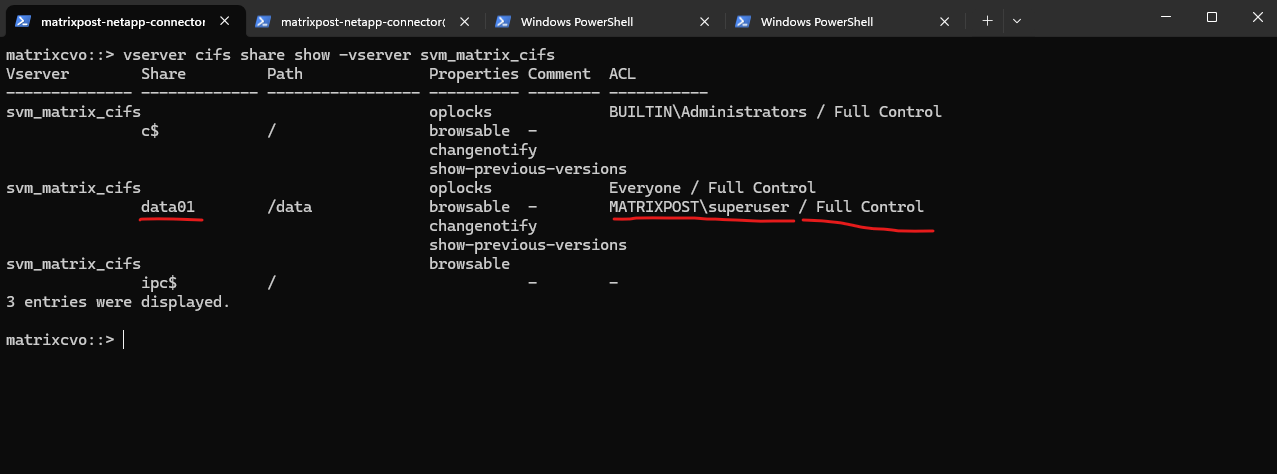Click the underlined data01 share name
The height and width of the screenshot is (474, 1277).
pos(168,207)
